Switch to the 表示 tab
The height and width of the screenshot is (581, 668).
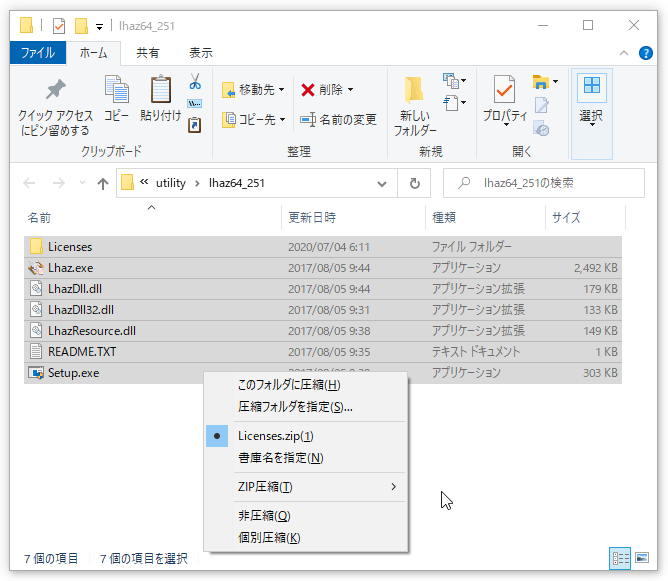pos(201,53)
